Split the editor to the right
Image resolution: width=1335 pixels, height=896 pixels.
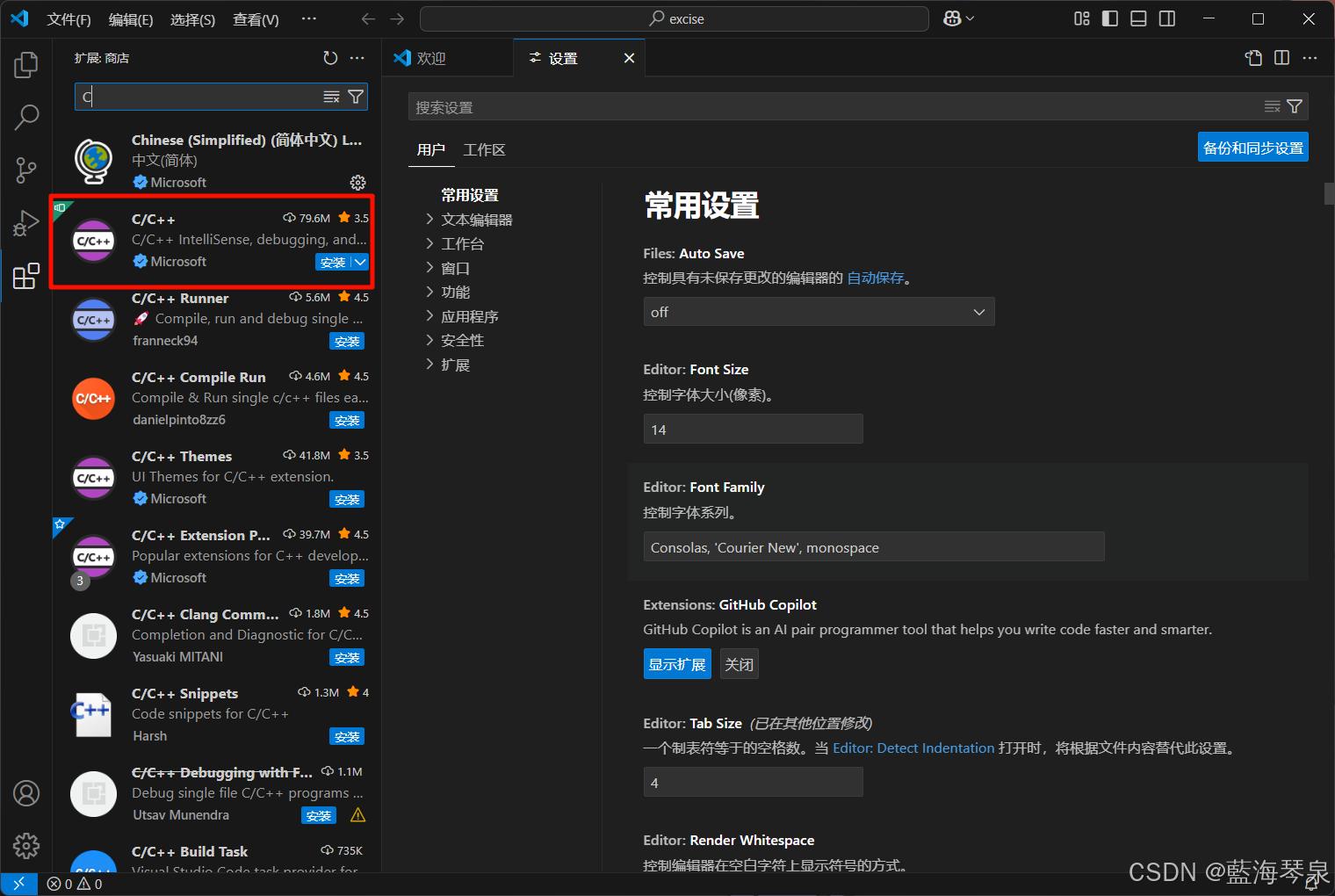click(x=1281, y=58)
